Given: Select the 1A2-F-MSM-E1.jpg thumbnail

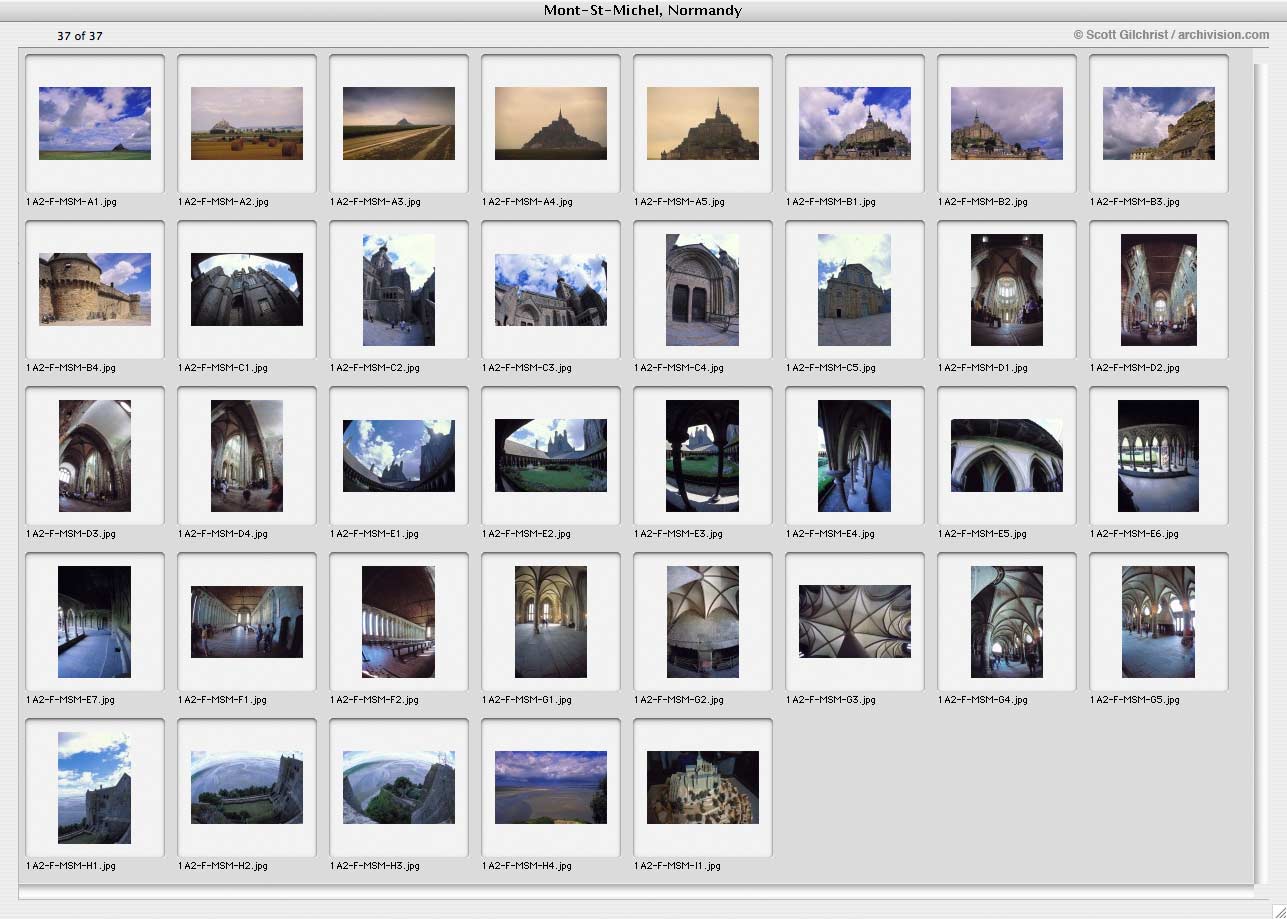Looking at the screenshot, I should 399,455.
